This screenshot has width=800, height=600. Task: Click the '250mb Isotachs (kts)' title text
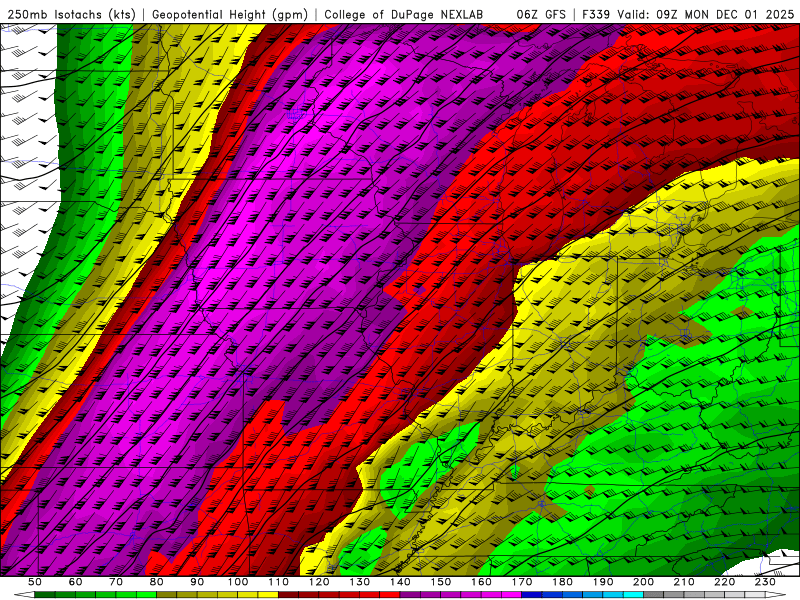[x=71, y=14]
